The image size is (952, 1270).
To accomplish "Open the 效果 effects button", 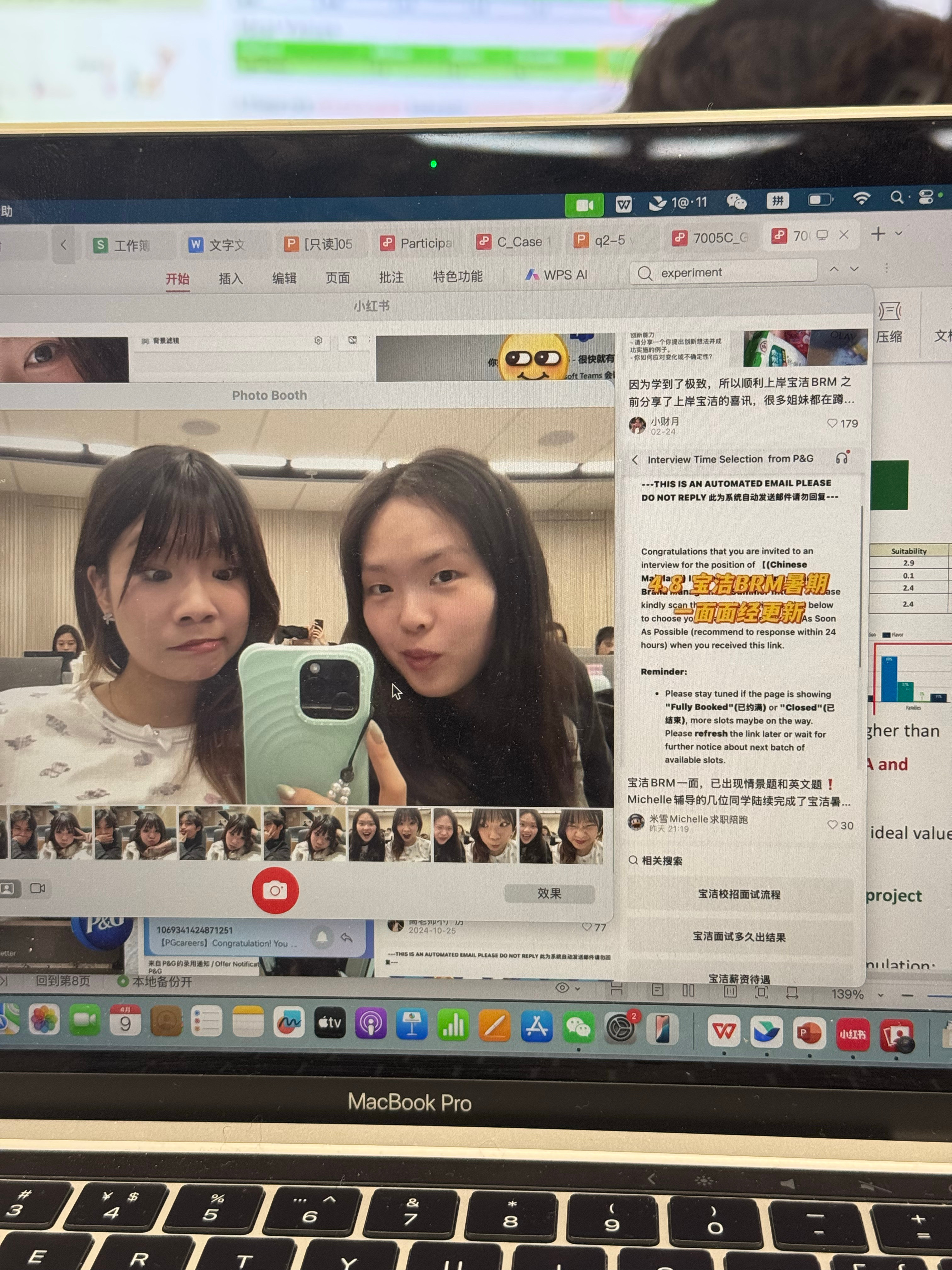I will (549, 893).
